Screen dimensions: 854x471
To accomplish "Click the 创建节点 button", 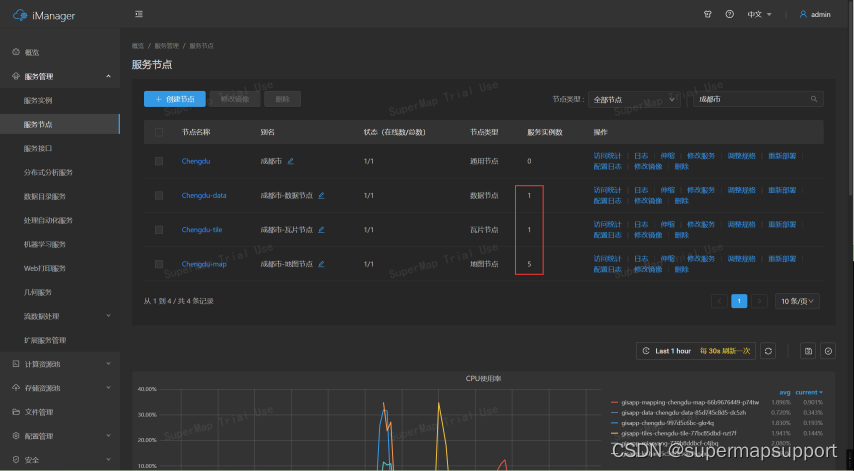I will pos(175,99).
